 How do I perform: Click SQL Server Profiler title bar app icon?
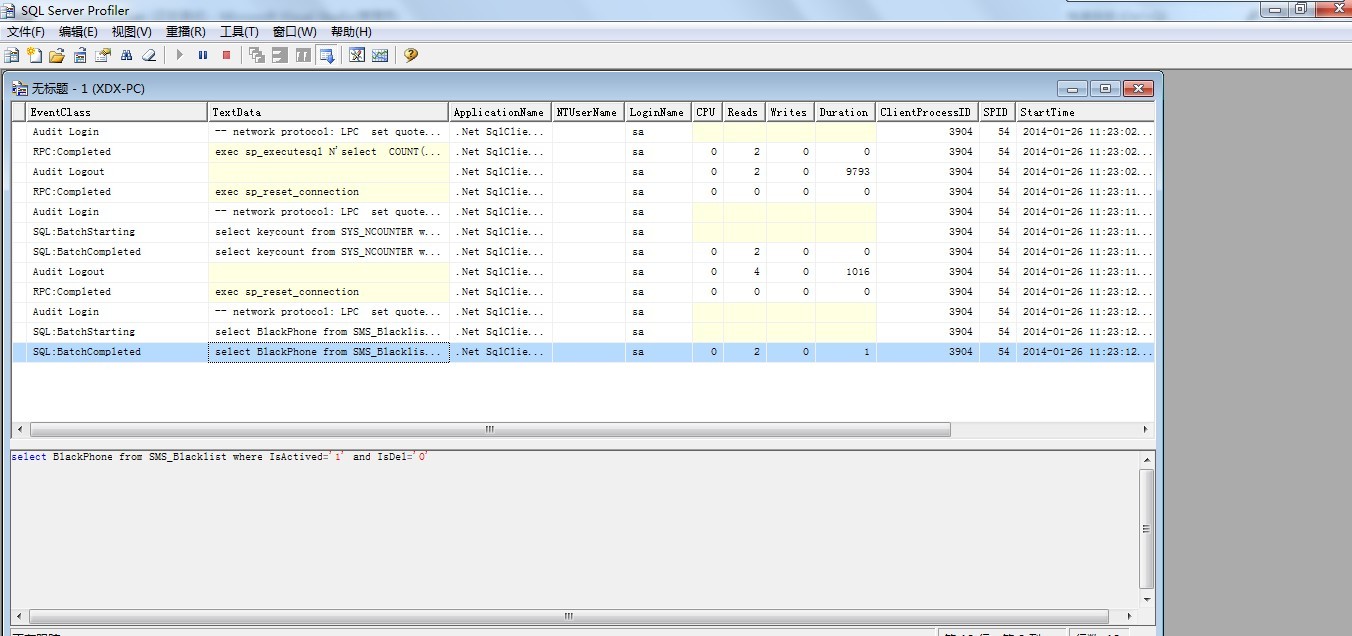point(9,10)
